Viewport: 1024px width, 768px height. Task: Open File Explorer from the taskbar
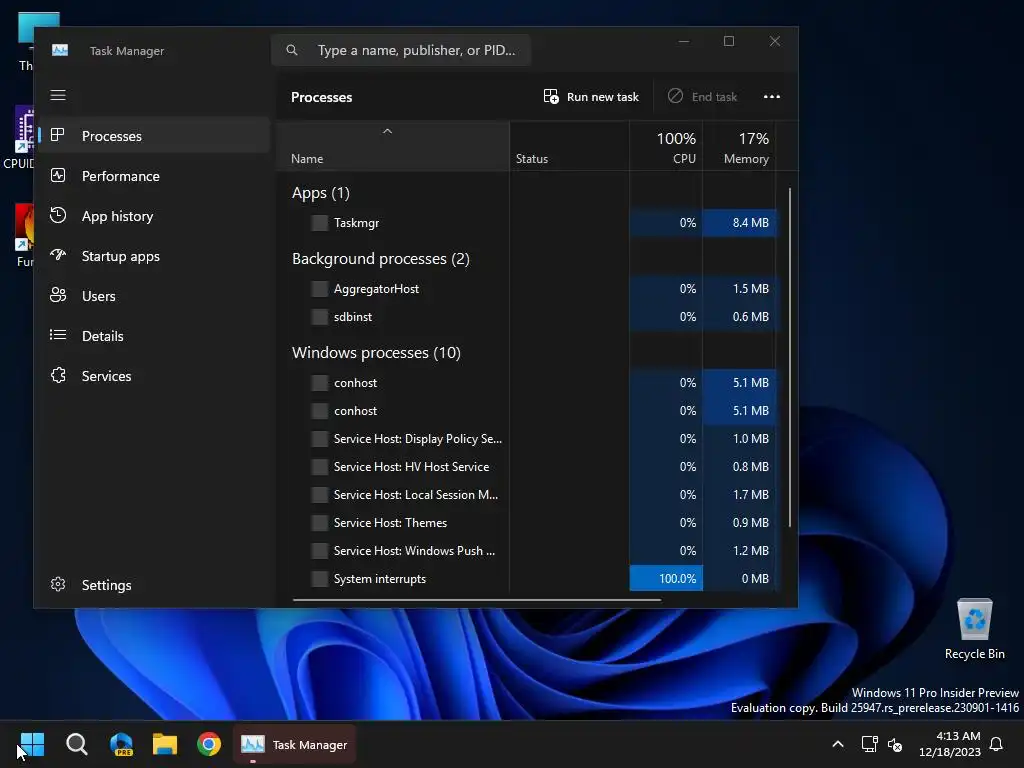(x=165, y=744)
